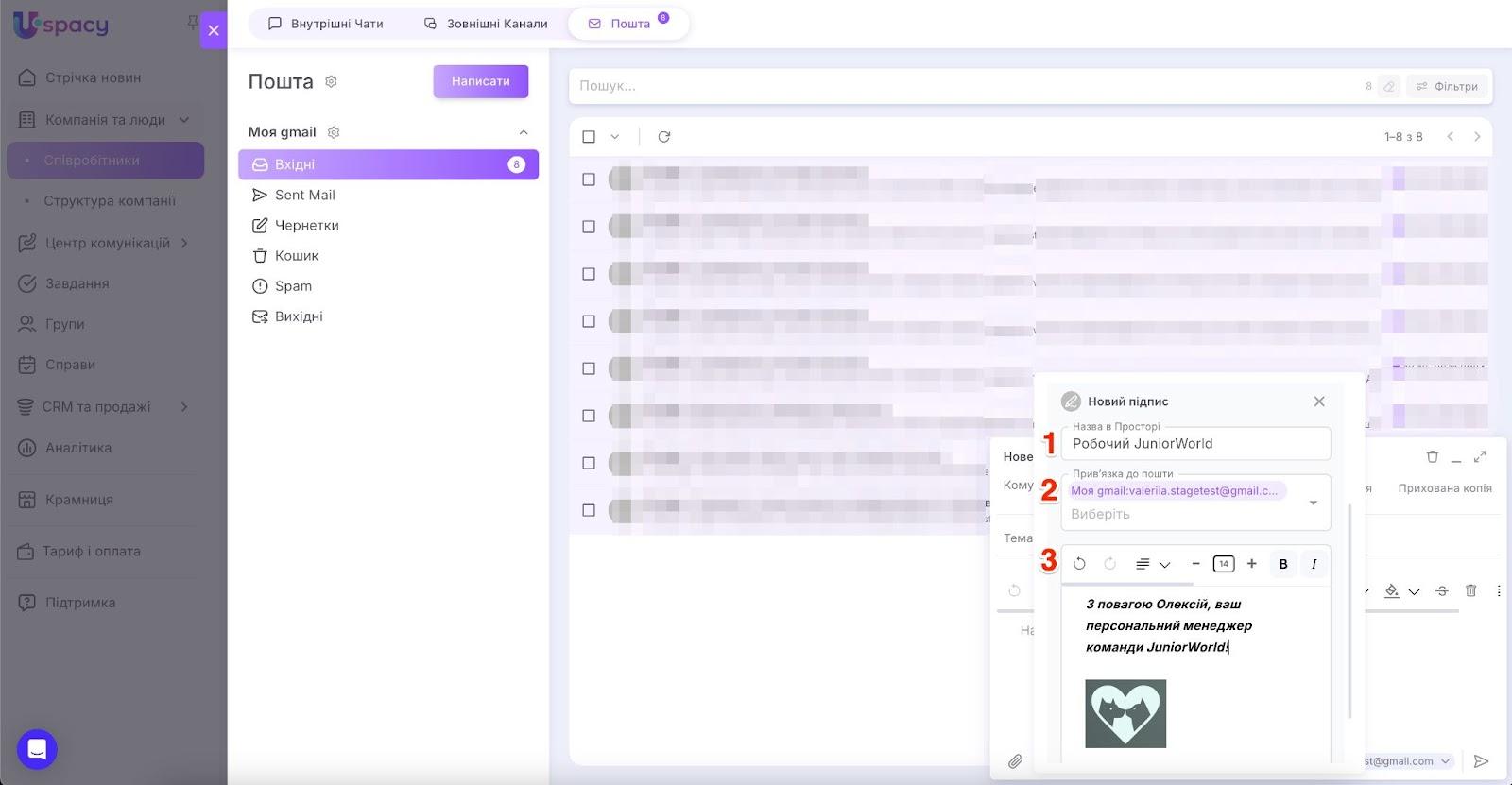
Task: Check the second email row checkbox
Action: coord(589,227)
